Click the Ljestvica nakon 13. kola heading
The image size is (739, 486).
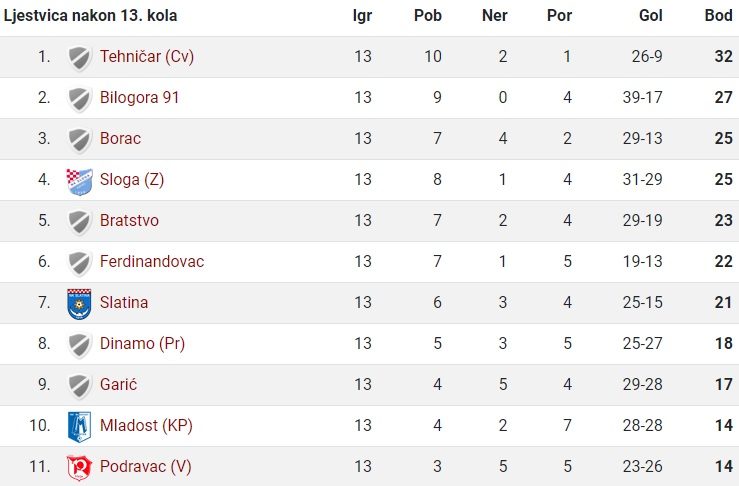click(90, 16)
